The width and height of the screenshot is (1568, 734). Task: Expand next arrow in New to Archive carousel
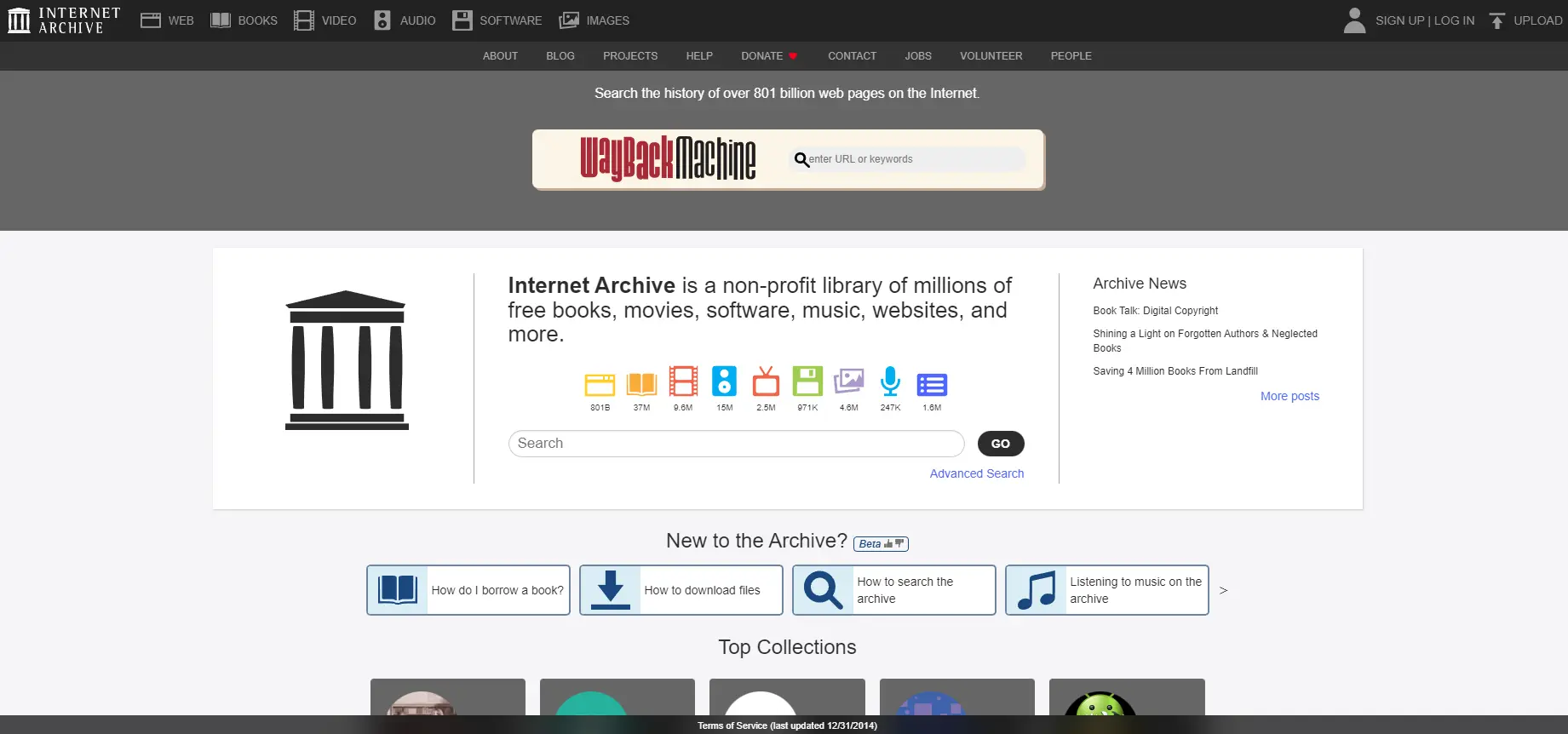[x=1223, y=590]
